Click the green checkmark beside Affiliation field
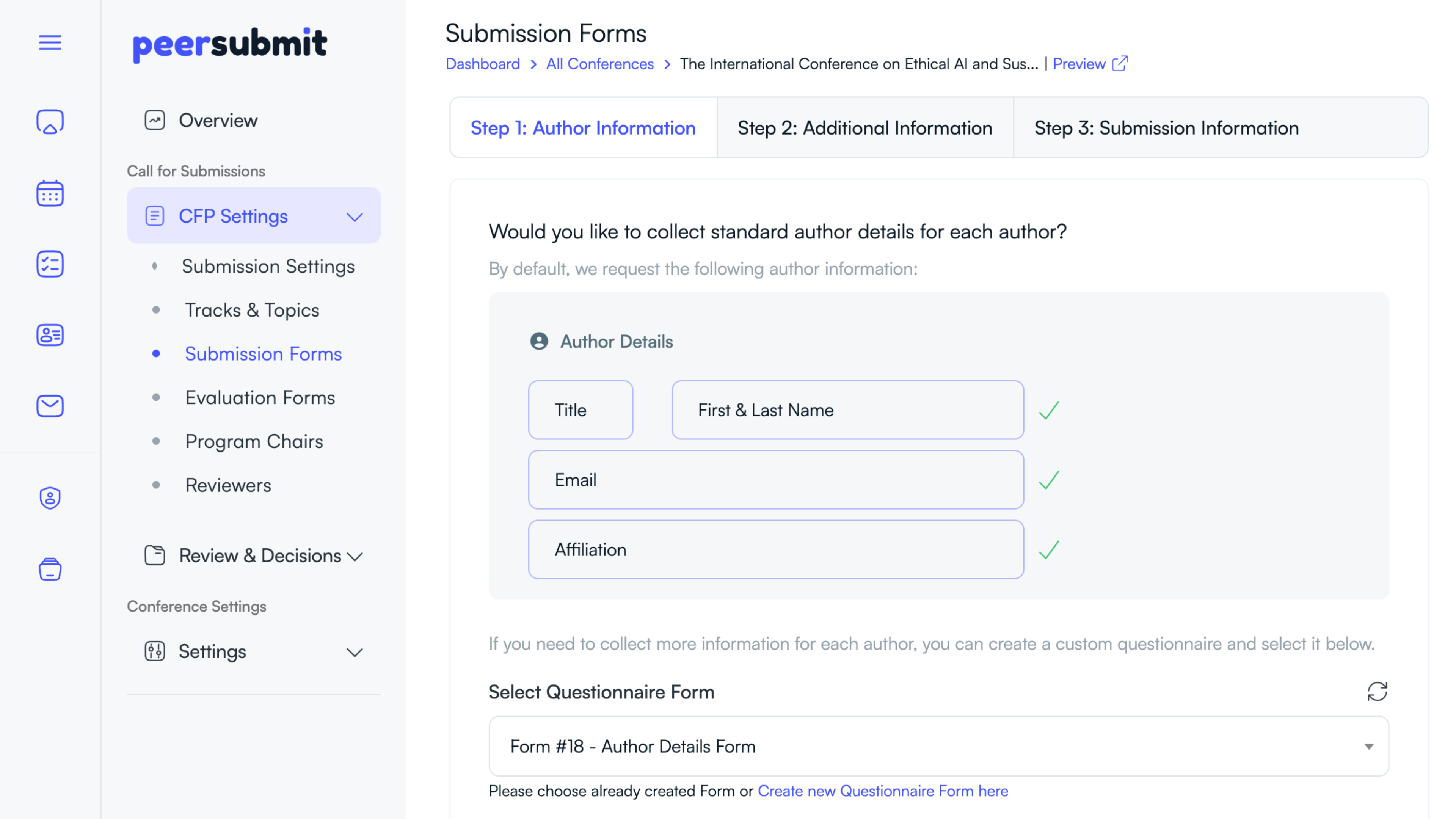This screenshot has height=819, width=1456. click(1048, 550)
